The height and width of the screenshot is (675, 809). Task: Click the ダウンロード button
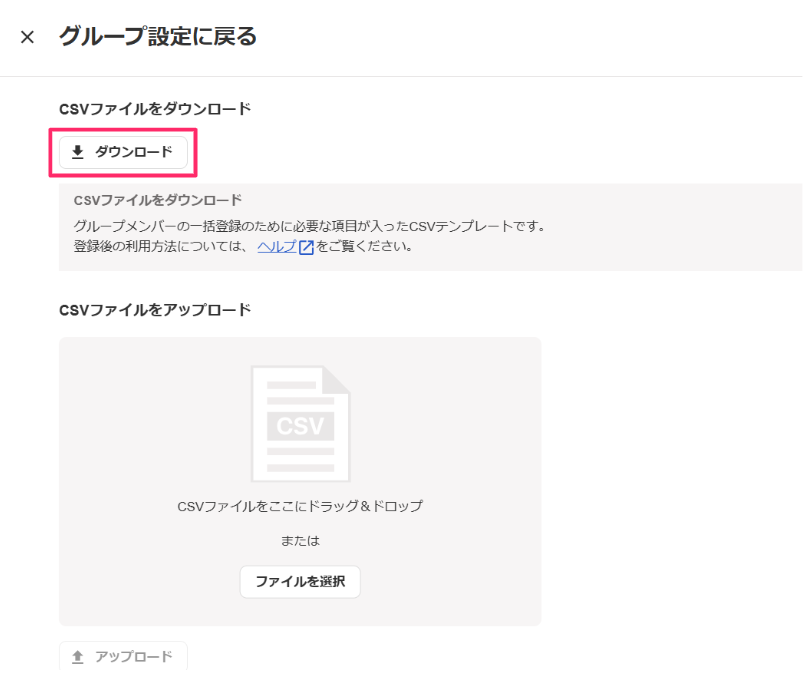tap(123, 152)
